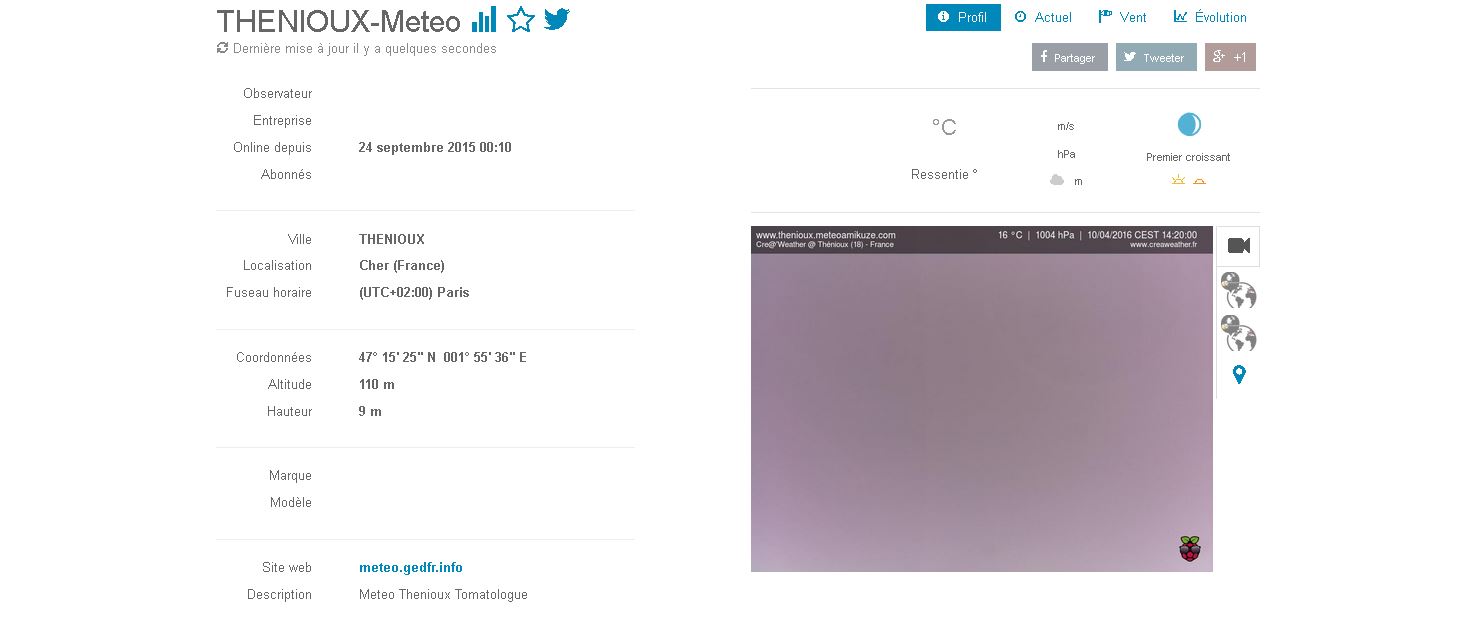The width and height of the screenshot is (1470, 640).
Task: Click the Observateur label
Action: coord(277,93)
